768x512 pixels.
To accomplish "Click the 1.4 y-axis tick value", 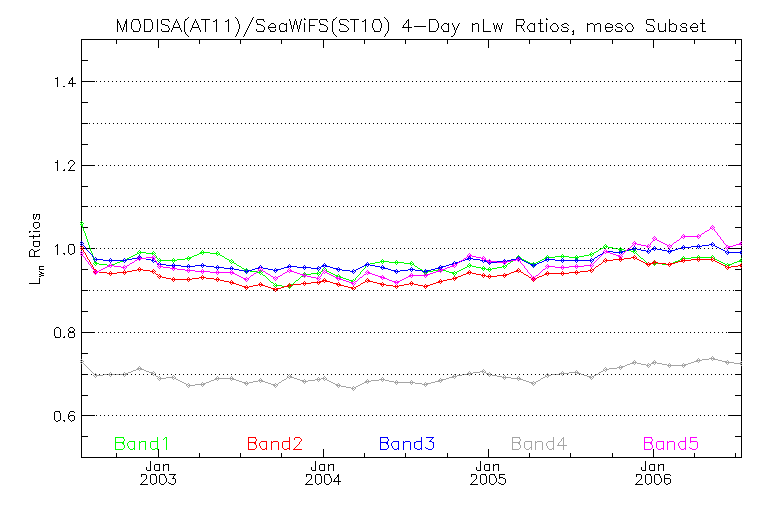I will (x=65, y=82).
